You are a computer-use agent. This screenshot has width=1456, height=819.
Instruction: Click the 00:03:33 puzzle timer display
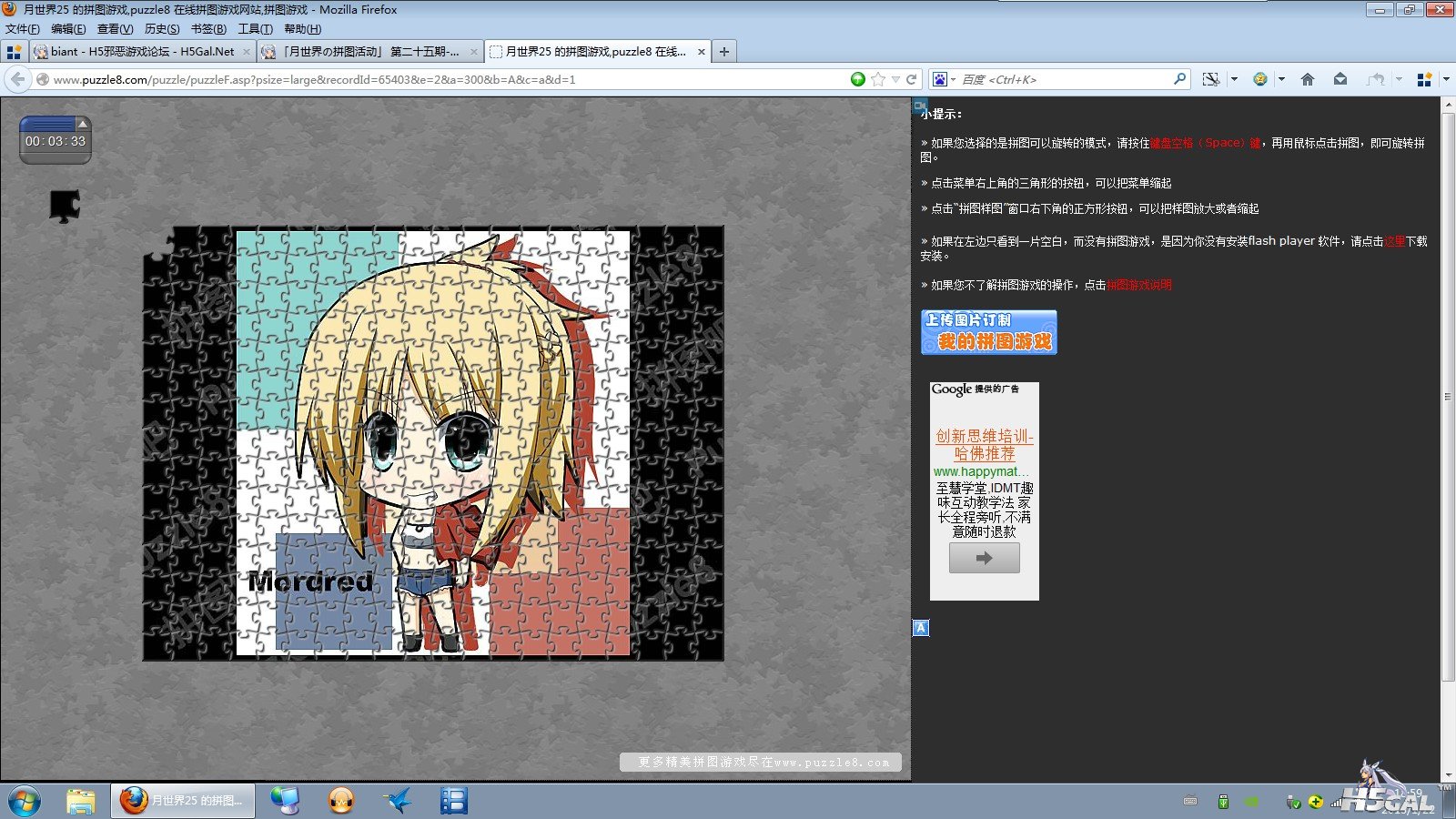(56, 141)
